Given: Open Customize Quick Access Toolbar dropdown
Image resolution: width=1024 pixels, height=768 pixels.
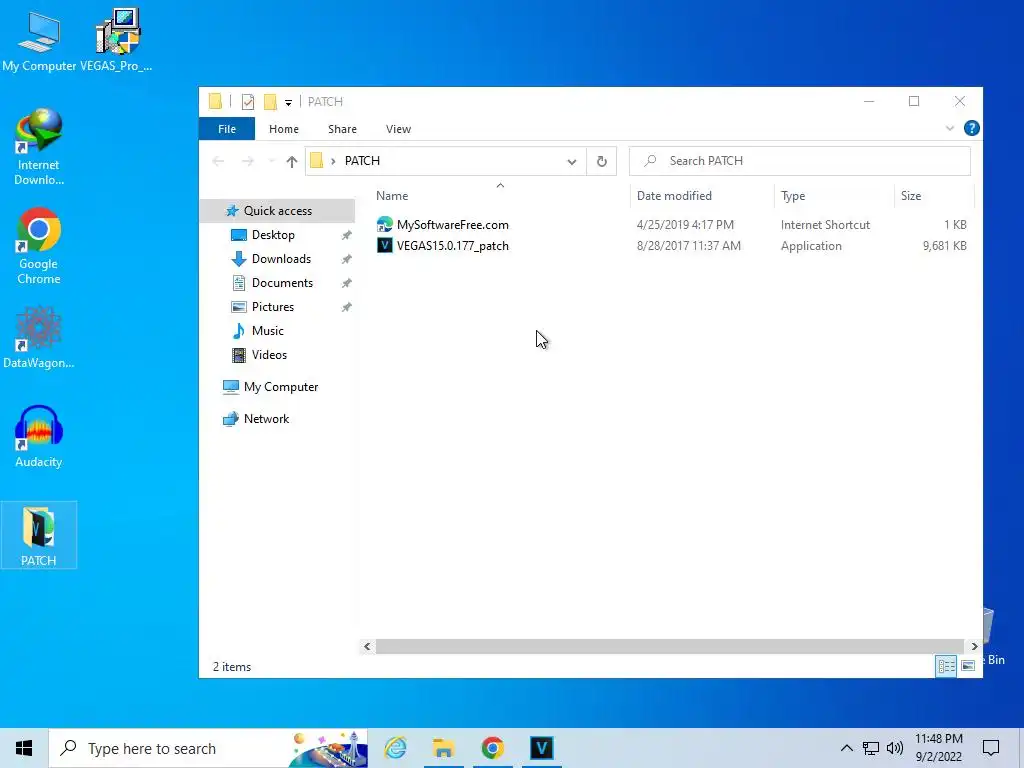Looking at the screenshot, I should pyautogui.click(x=288, y=102).
